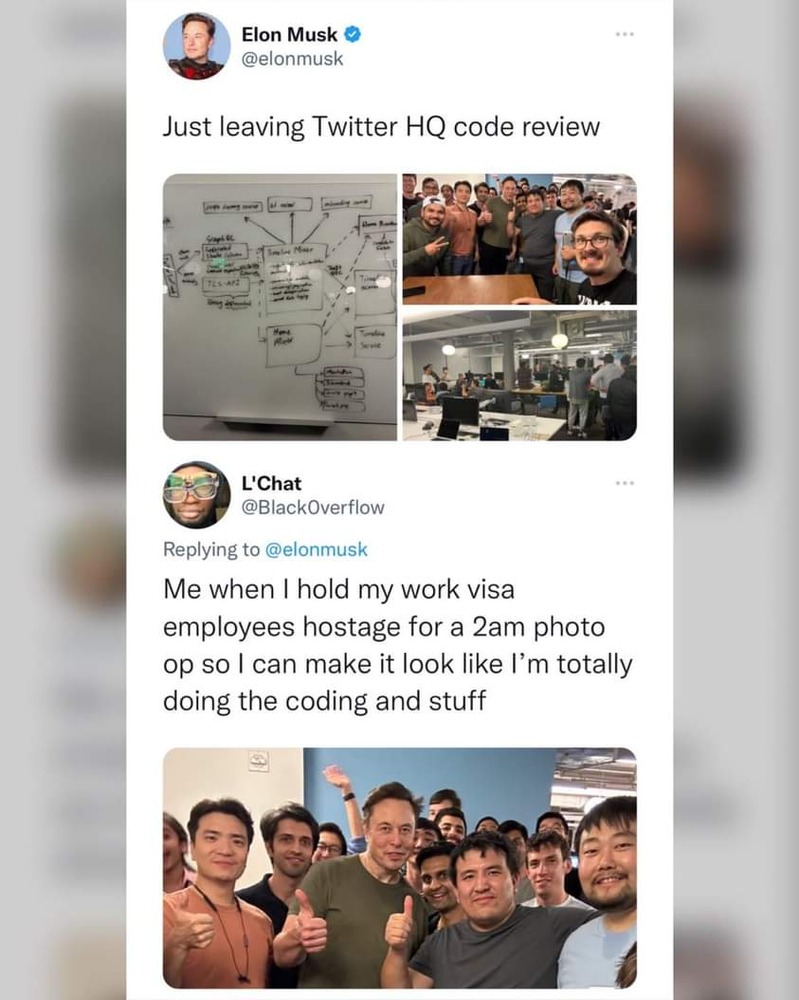
Task: Click the Elon Musk display name
Action: point(289,34)
